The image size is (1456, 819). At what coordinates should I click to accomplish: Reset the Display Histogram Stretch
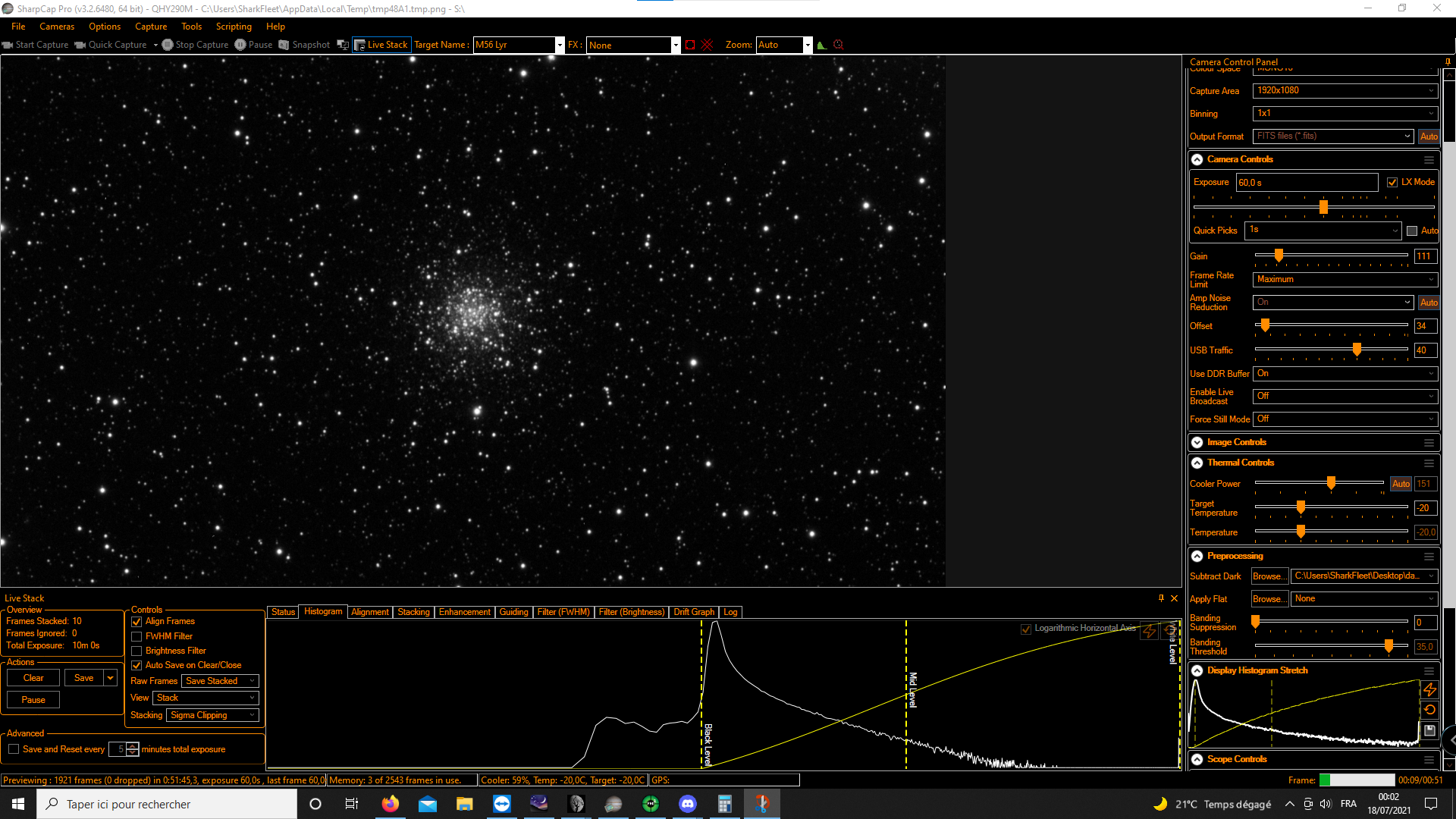pos(1429,710)
